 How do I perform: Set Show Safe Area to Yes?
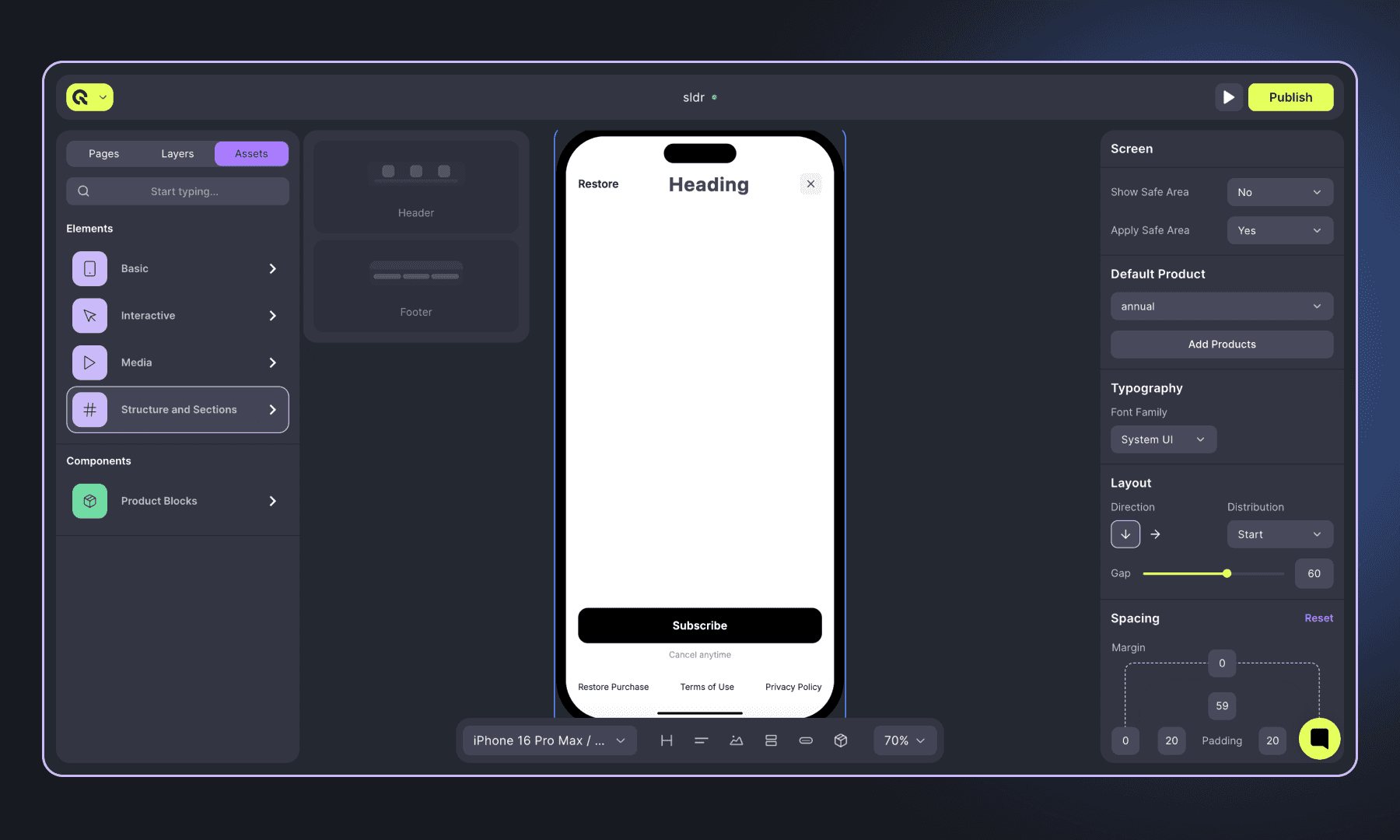point(1279,191)
